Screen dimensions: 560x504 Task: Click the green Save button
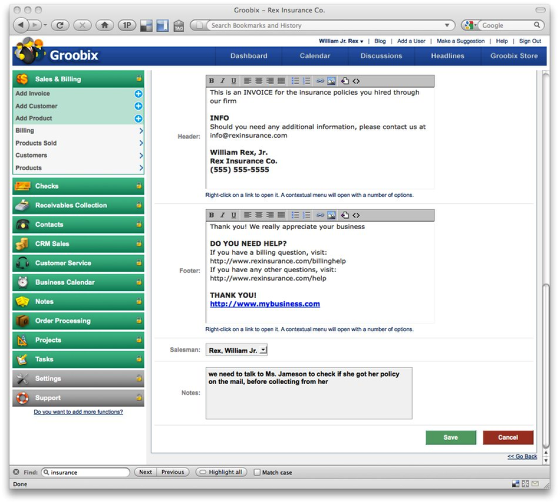point(451,438)
